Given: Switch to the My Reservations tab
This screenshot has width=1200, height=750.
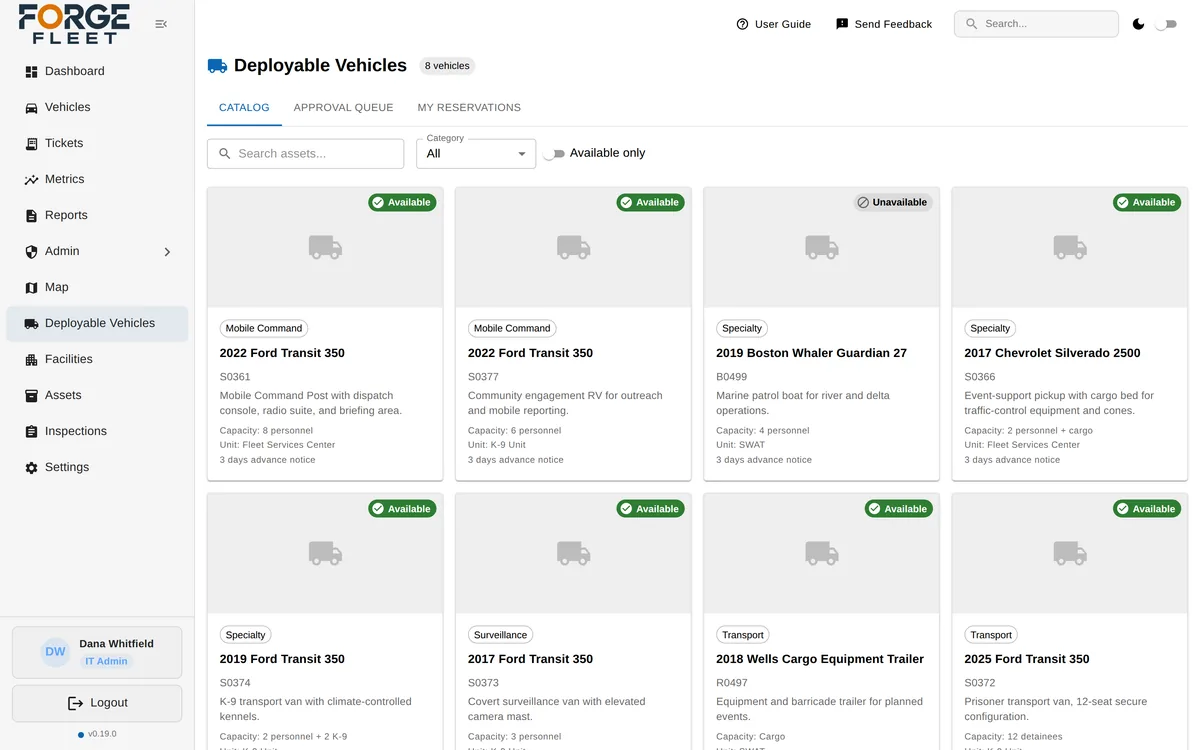Looking at the screenshot, I should click(x=469, y=108).
